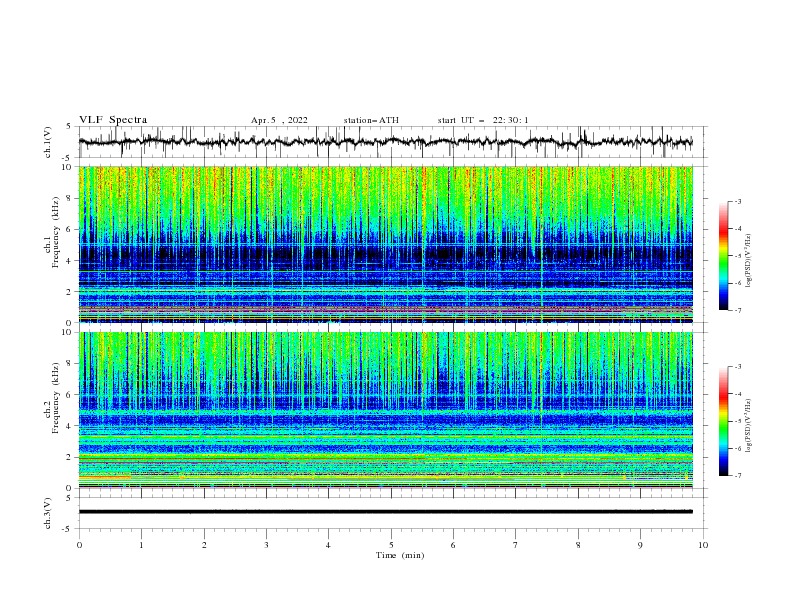Click the ch.1 spectrogram color bar
792x612 pixels.
[x=723, y=256]
